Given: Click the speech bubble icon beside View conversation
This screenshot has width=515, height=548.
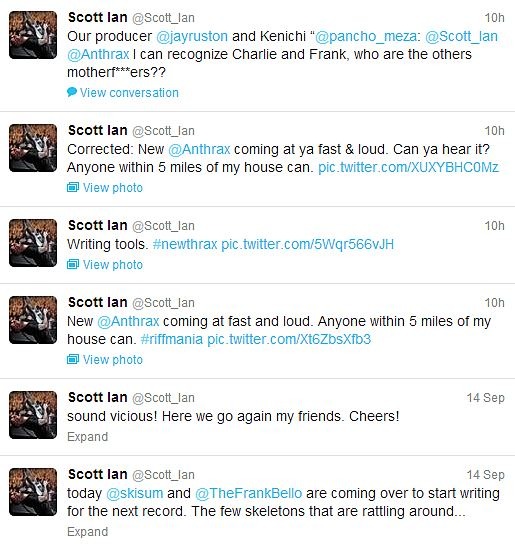Looking at the screenshot, I should pyautogui.click(x=72, y=92).
